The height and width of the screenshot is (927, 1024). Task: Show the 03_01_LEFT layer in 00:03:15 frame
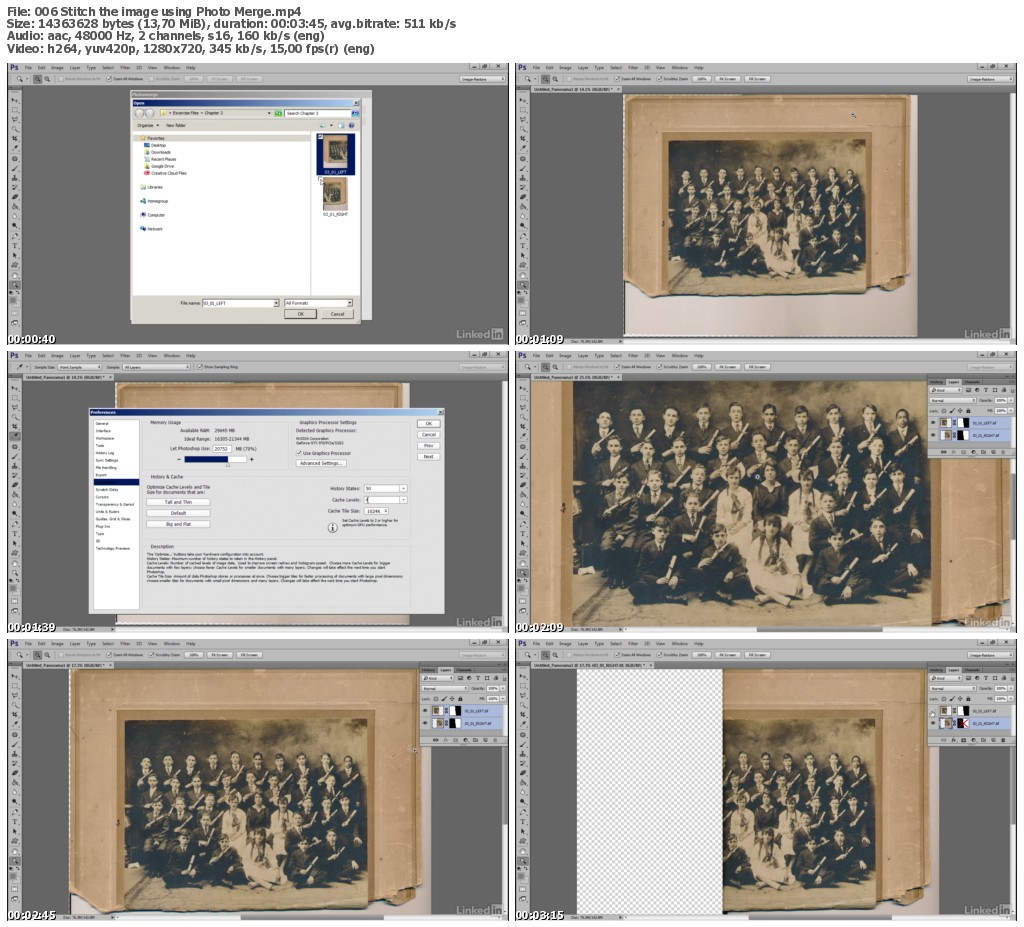click(x=933, y=713)
